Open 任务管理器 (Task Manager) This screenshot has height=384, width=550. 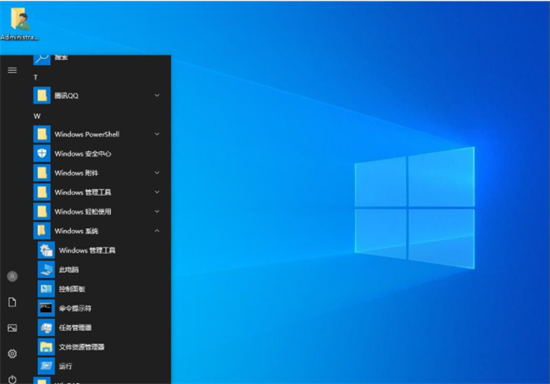[99, 327]
